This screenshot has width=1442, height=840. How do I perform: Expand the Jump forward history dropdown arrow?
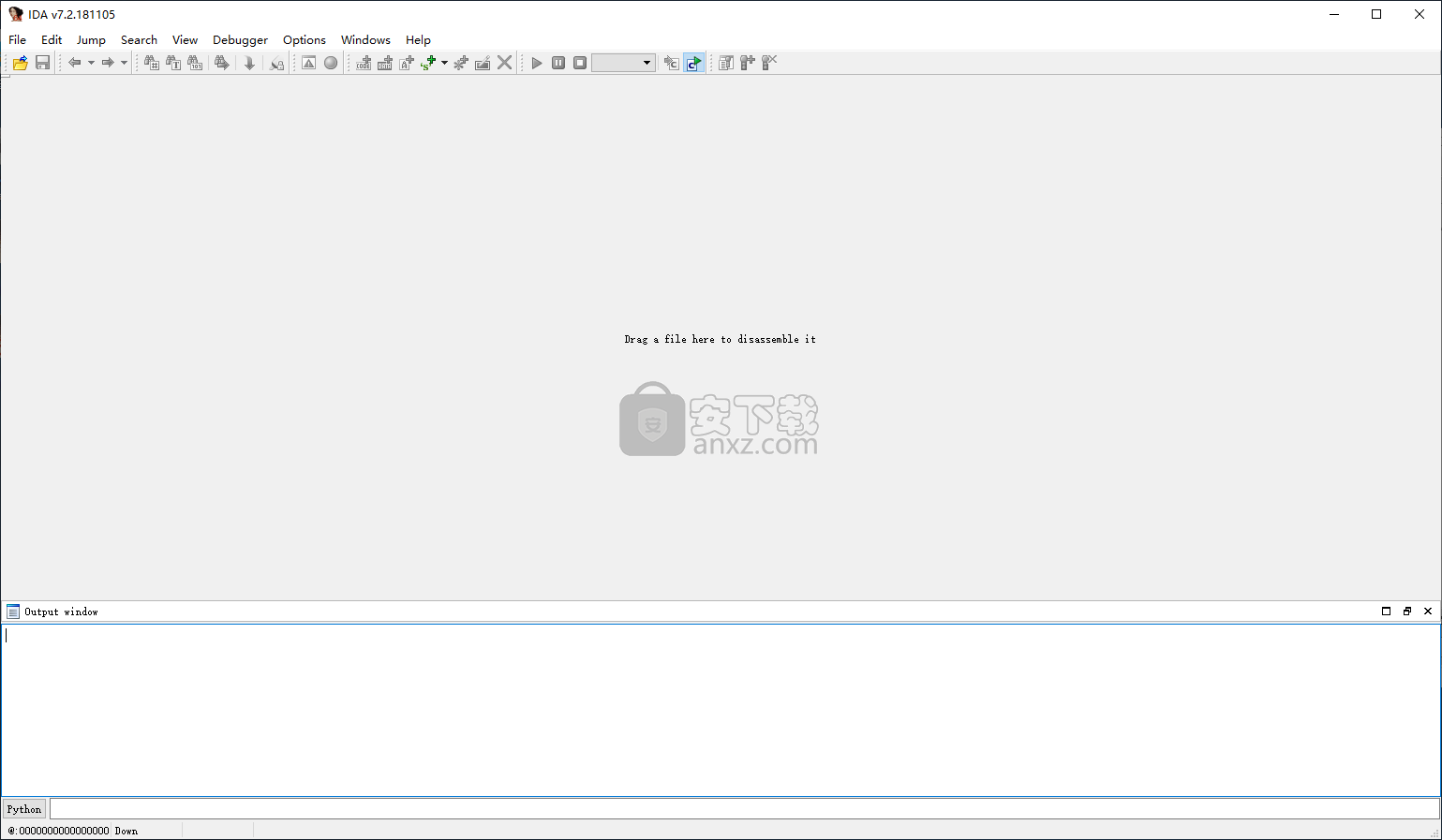[x=124, y=63]
